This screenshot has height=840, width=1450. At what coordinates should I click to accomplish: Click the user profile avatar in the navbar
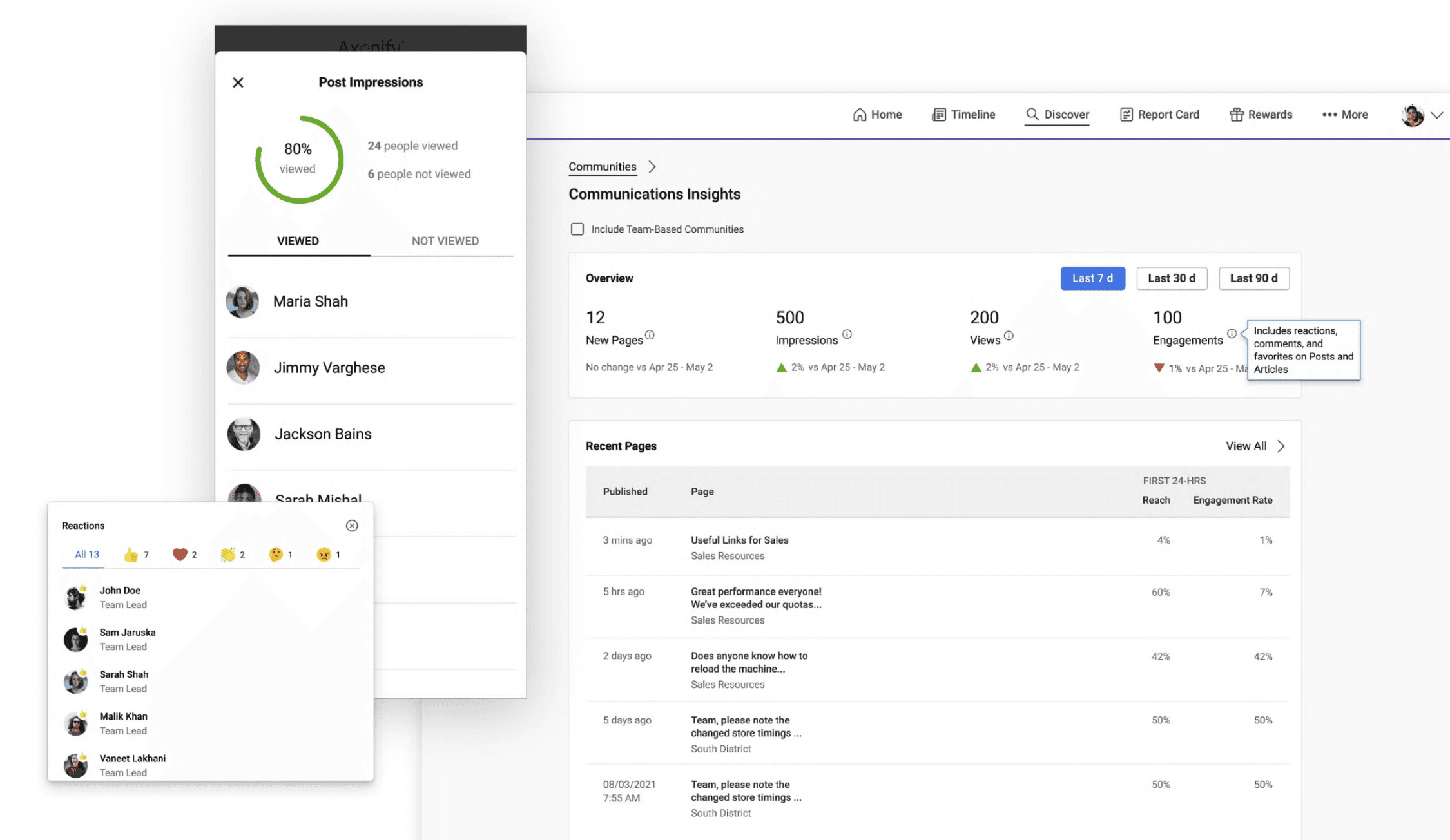point(1413,115)
